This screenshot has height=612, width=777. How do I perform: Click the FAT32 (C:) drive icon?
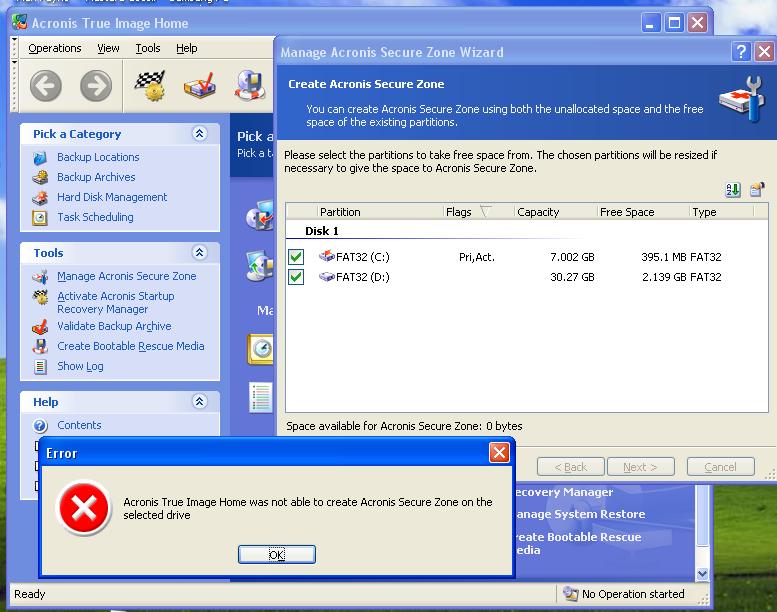coord(327,256)
